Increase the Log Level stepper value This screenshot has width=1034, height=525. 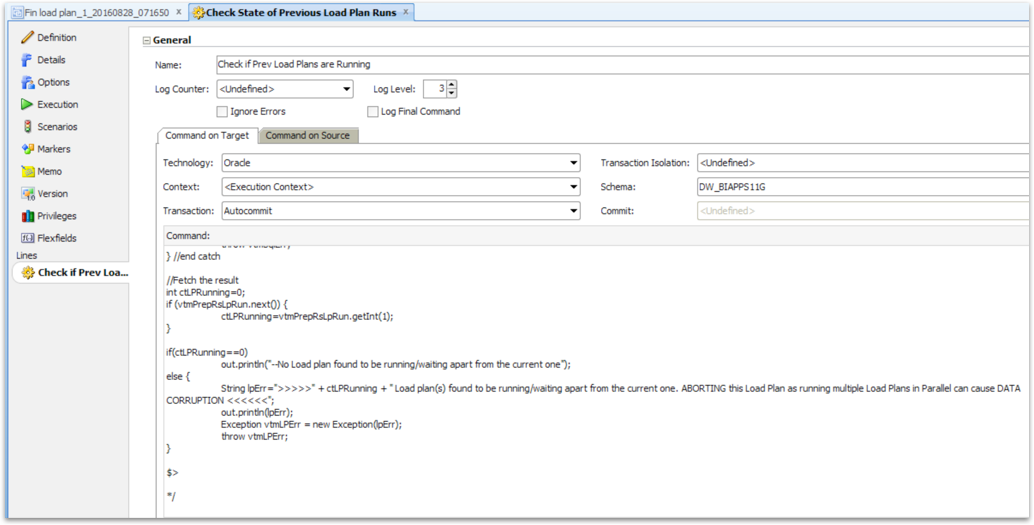coord(452,85)
